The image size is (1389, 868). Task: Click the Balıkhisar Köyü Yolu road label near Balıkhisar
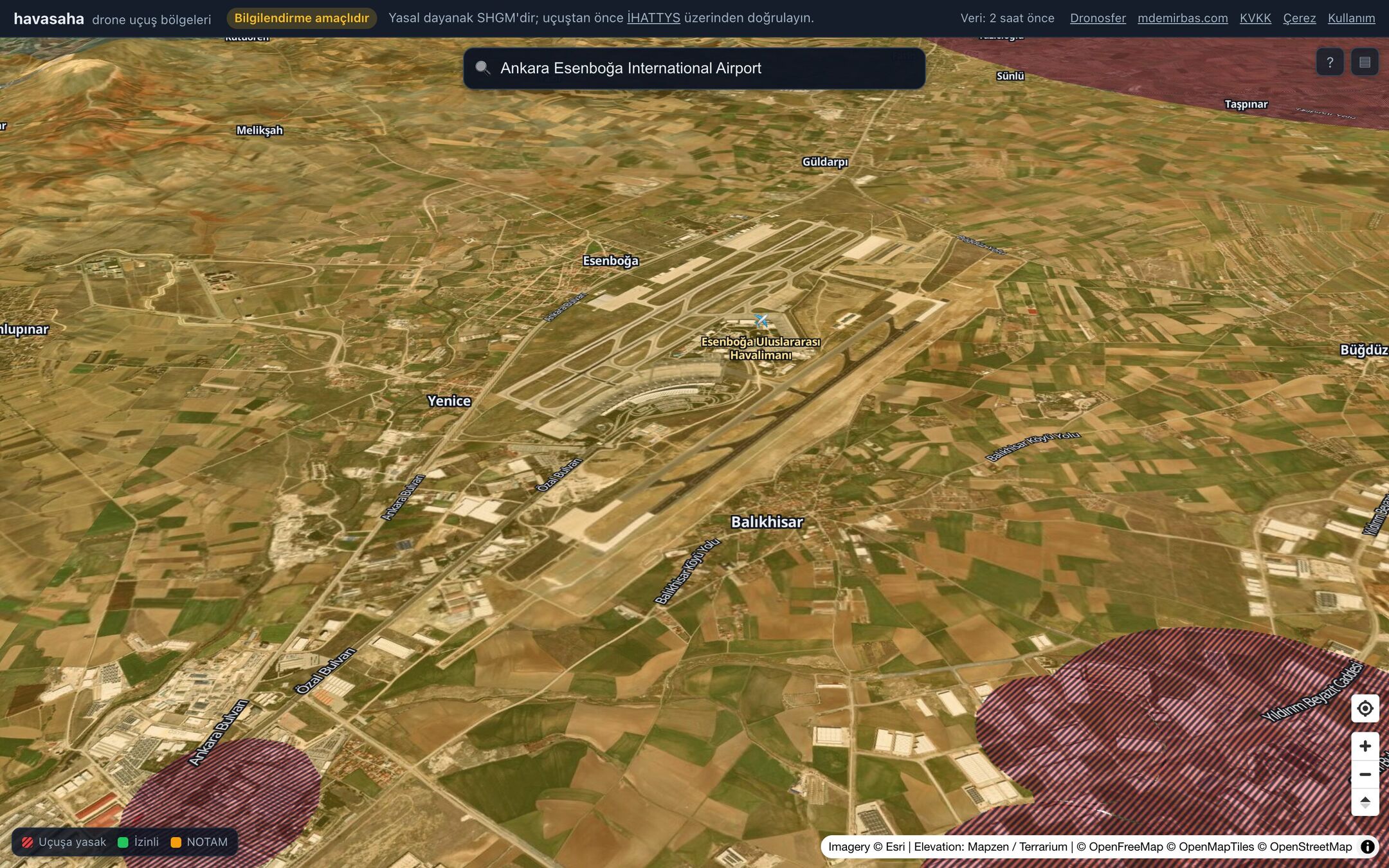(x=687, y=572)
